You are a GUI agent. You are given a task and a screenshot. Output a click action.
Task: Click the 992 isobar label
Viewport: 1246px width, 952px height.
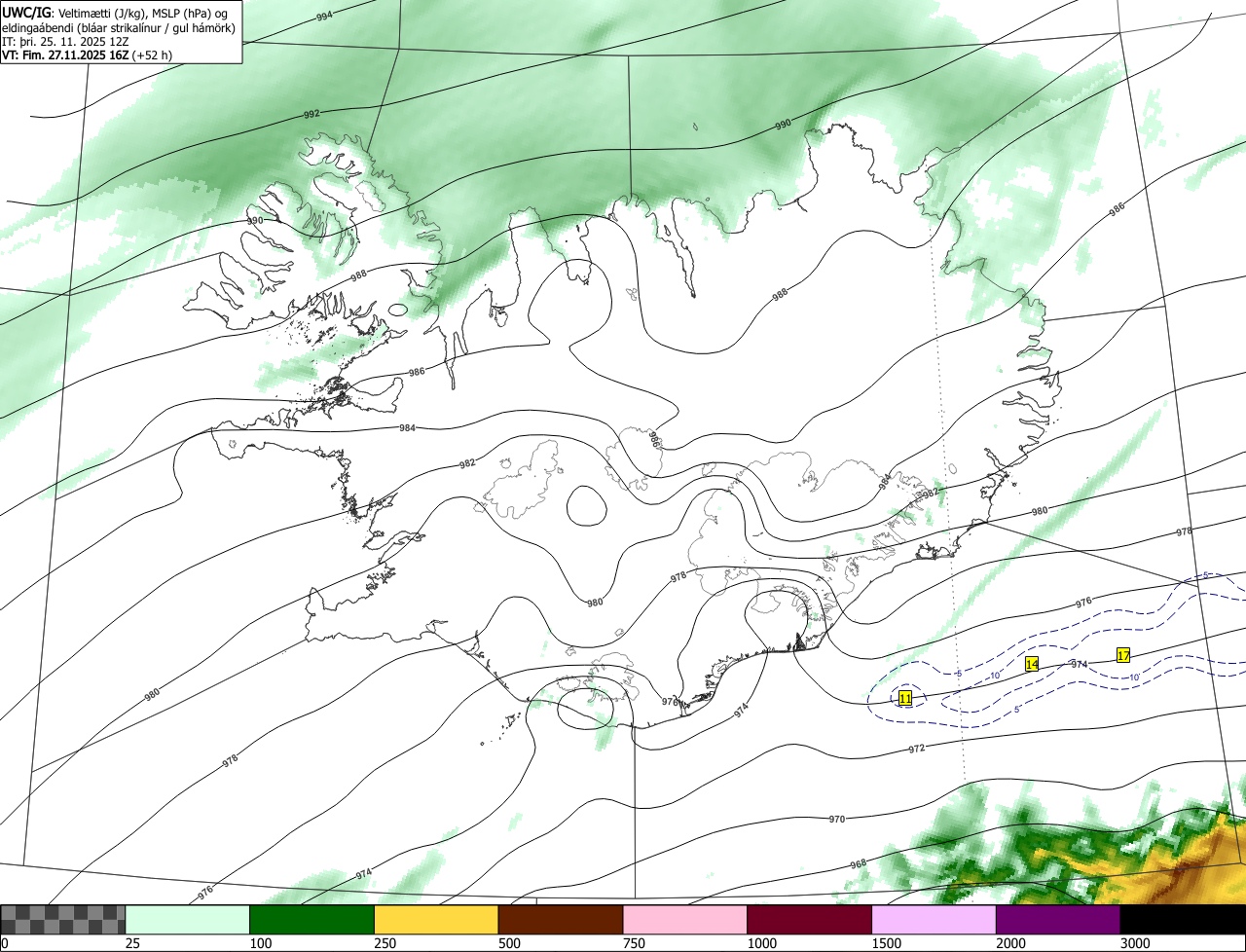pos(311,114)
